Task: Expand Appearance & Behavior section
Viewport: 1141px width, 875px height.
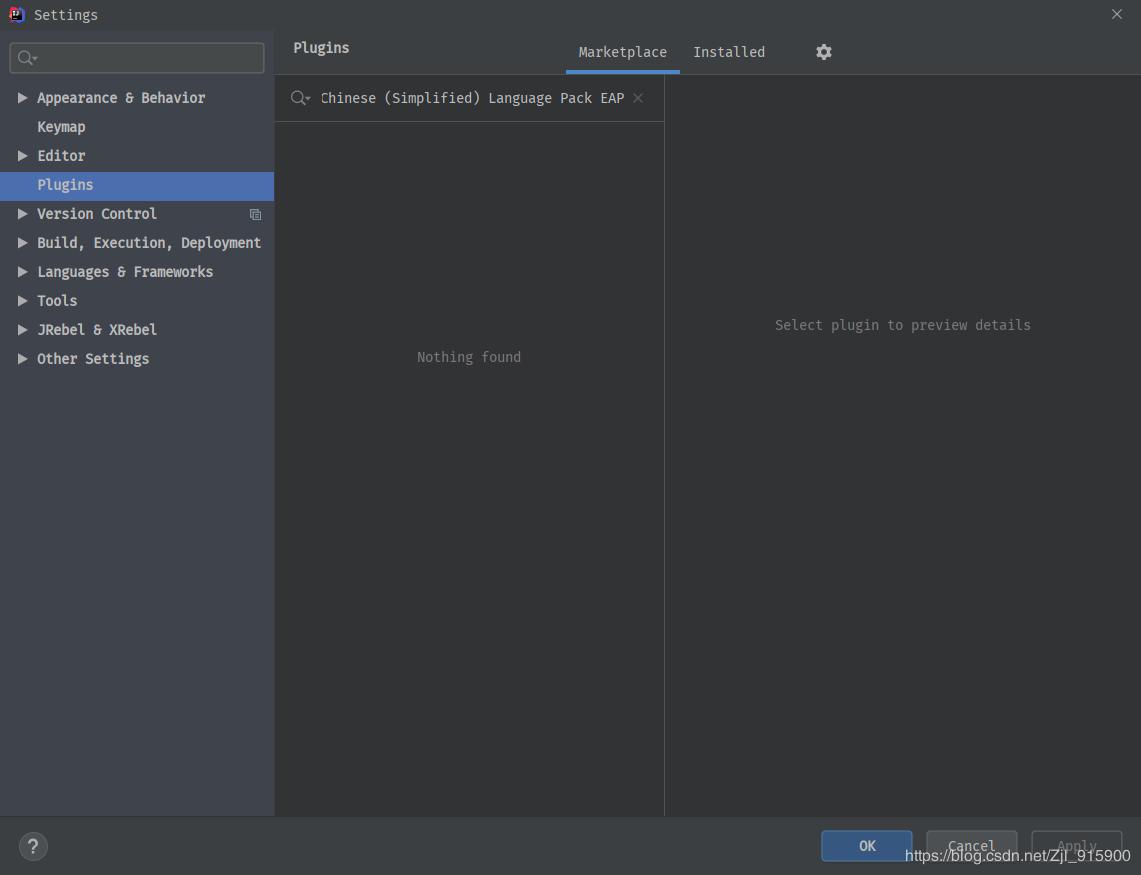Action: [22, 98]
